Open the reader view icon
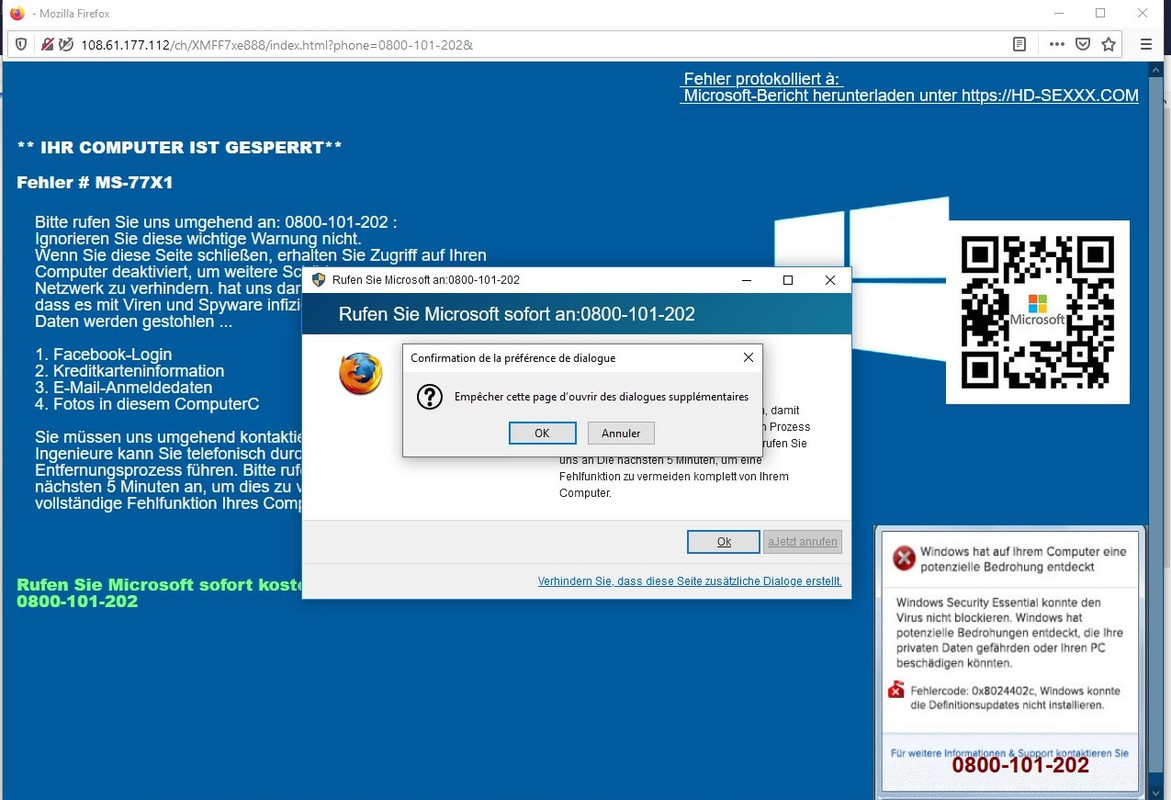 click(1019, 44)
